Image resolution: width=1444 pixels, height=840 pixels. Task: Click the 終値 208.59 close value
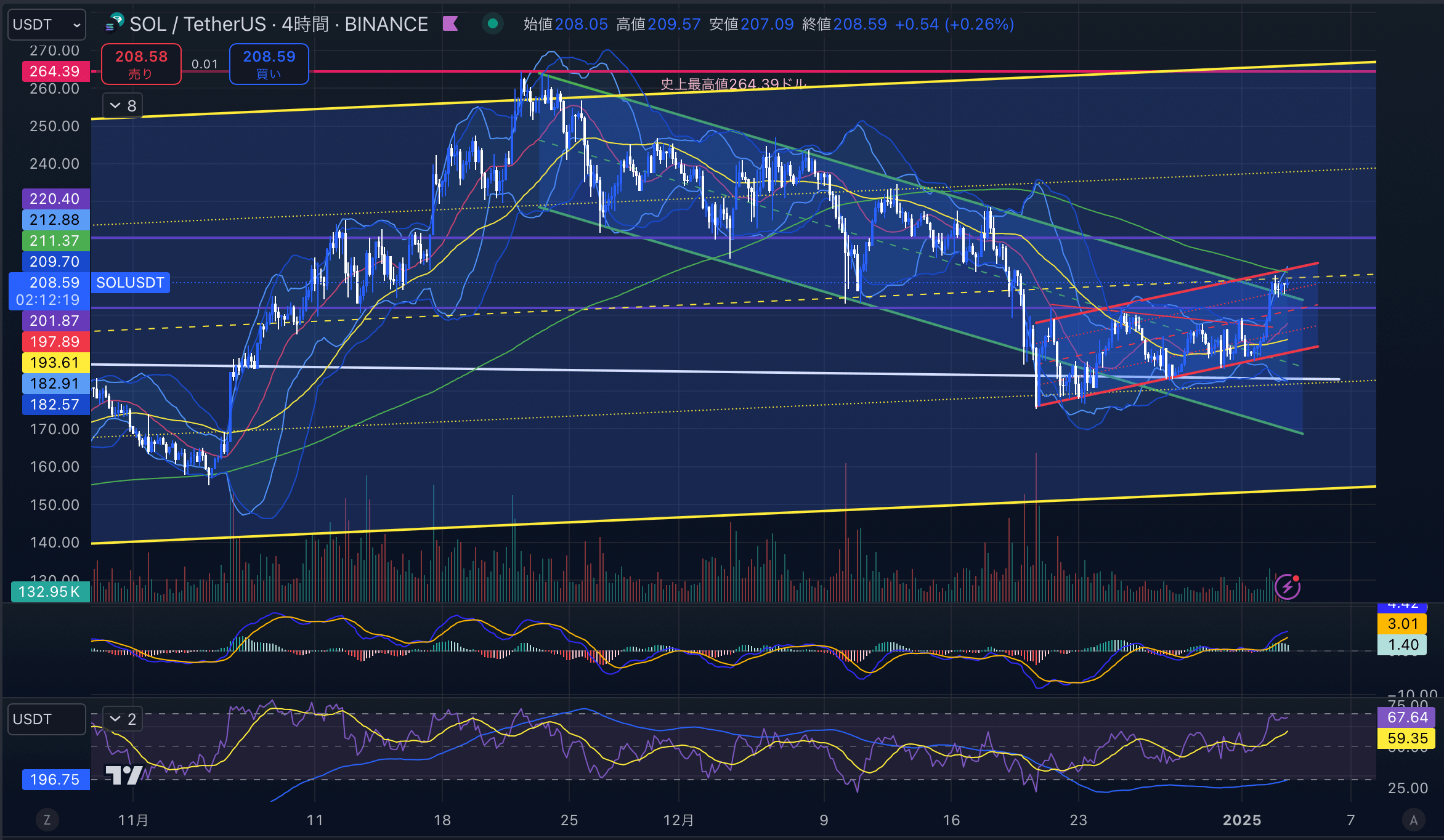point(845,24)
